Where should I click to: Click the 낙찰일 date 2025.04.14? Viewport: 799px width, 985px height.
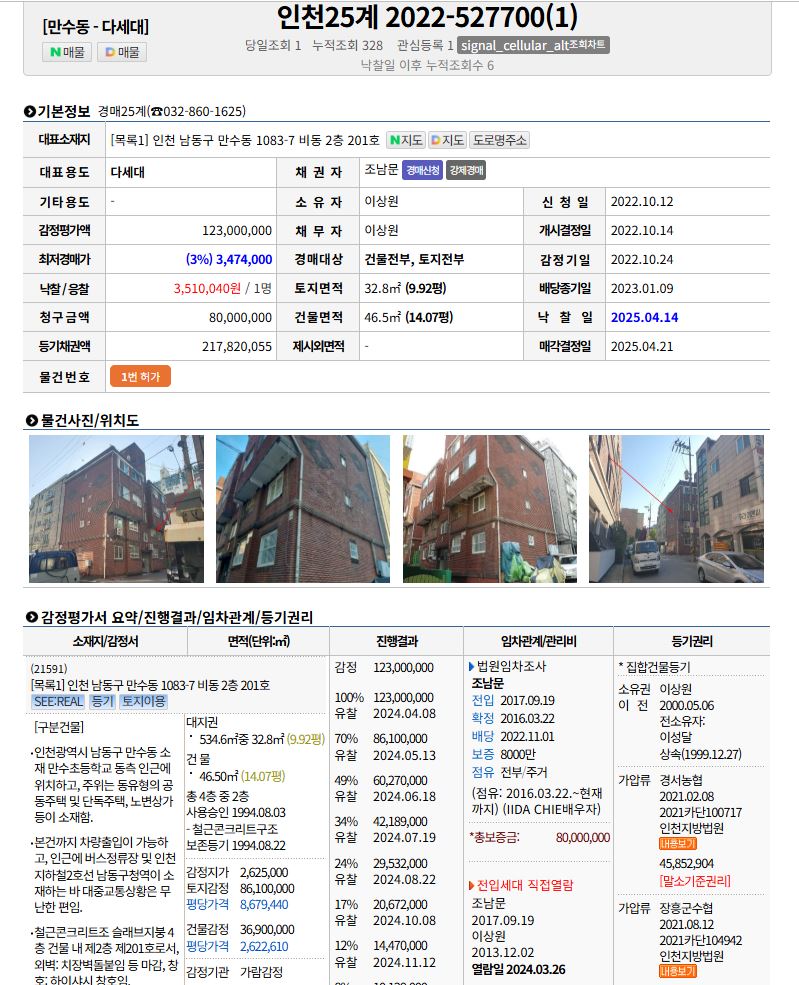click(x=644, y=318)
